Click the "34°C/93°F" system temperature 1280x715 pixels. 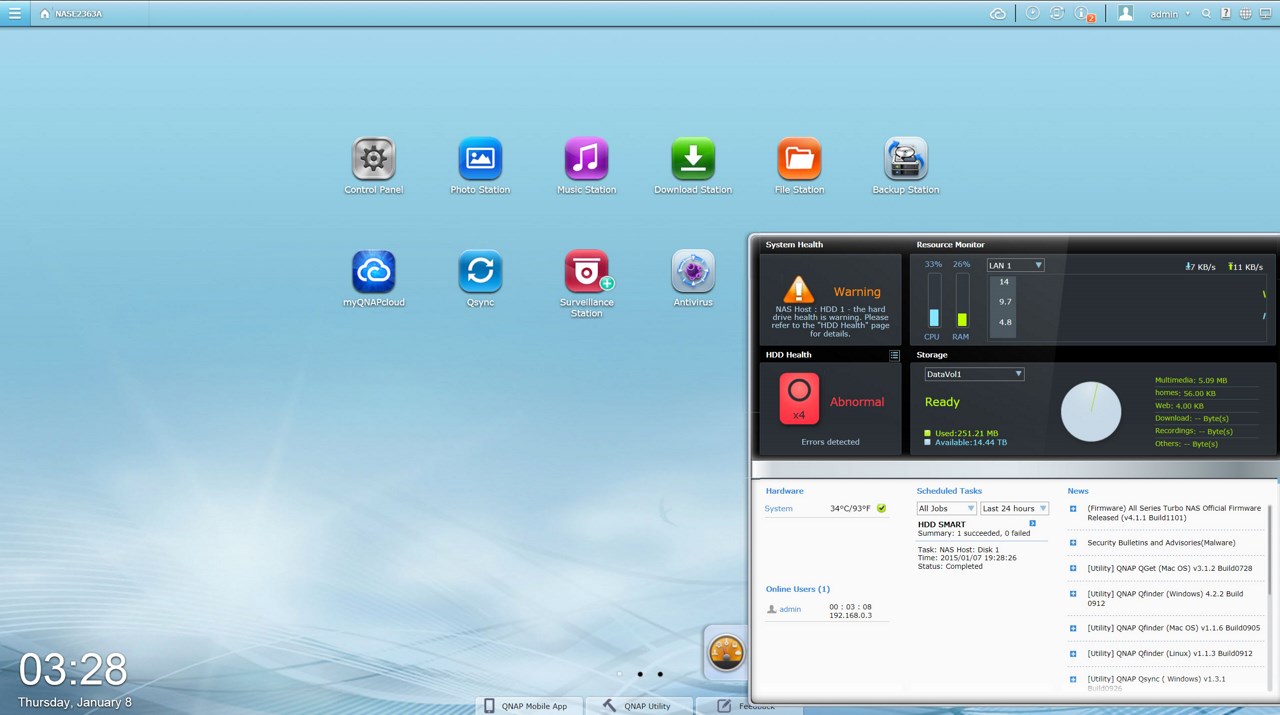point(851,509)
